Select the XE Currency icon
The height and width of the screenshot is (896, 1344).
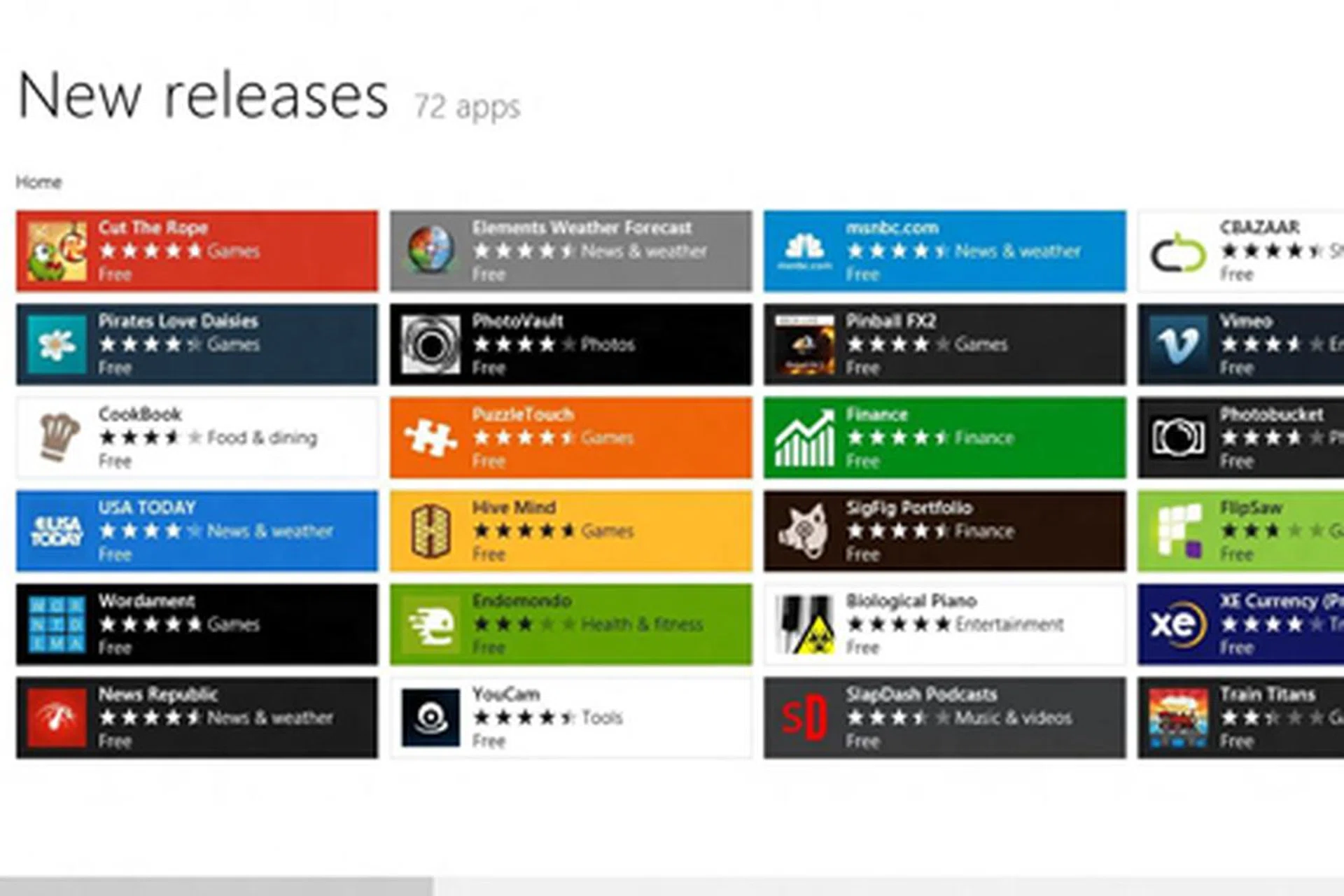(x=1179, y=624)
